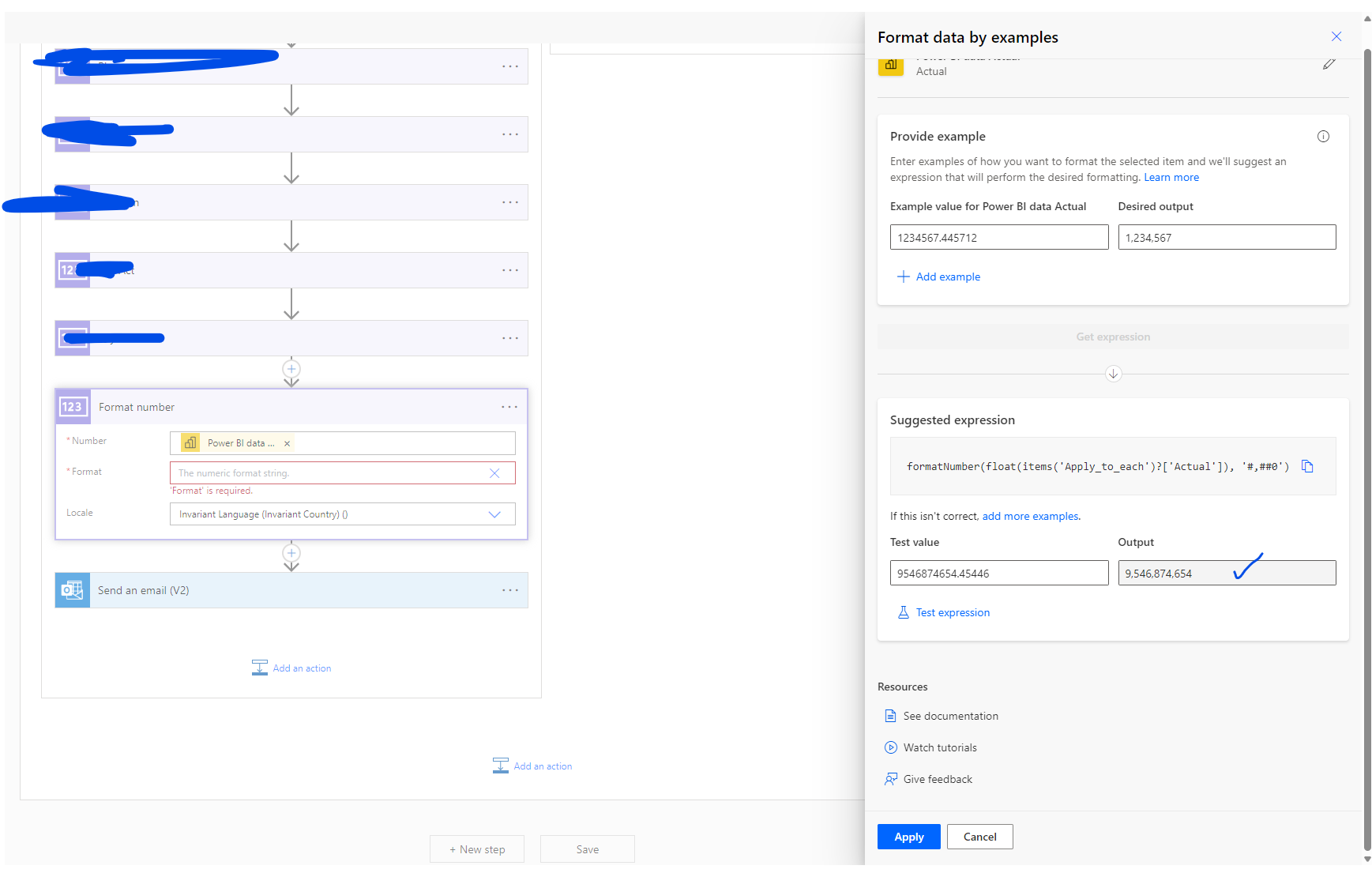
Task: Open the Send an email (V2) ellipsis menu
Action: click(x=510, y=590)
